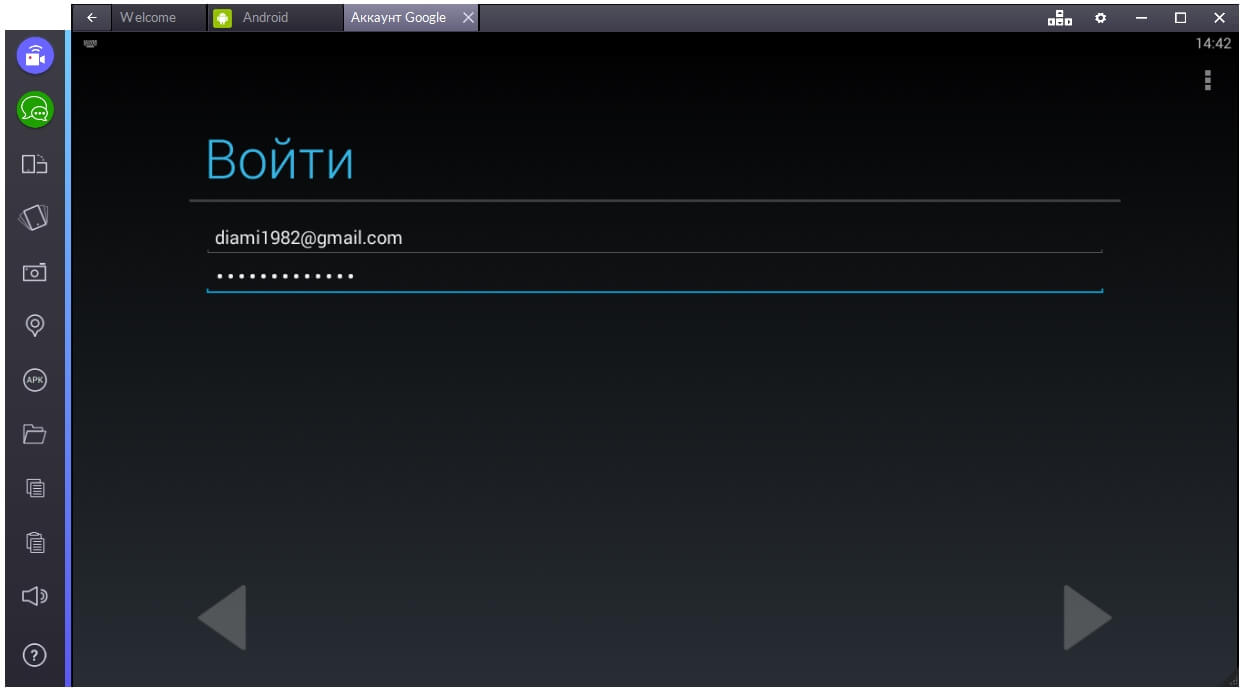Click the copy to clipboard icon

(35, 488)
